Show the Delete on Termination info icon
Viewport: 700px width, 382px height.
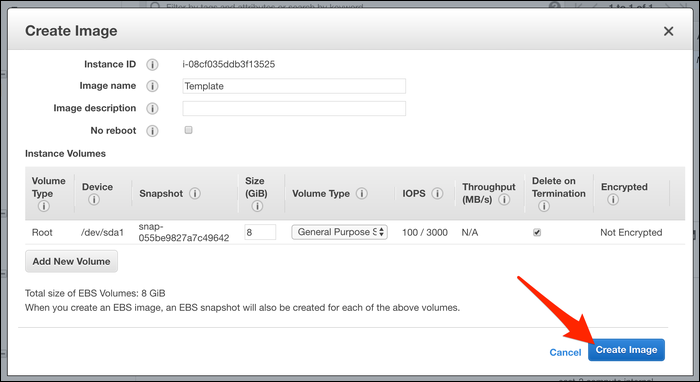(544, 206)
